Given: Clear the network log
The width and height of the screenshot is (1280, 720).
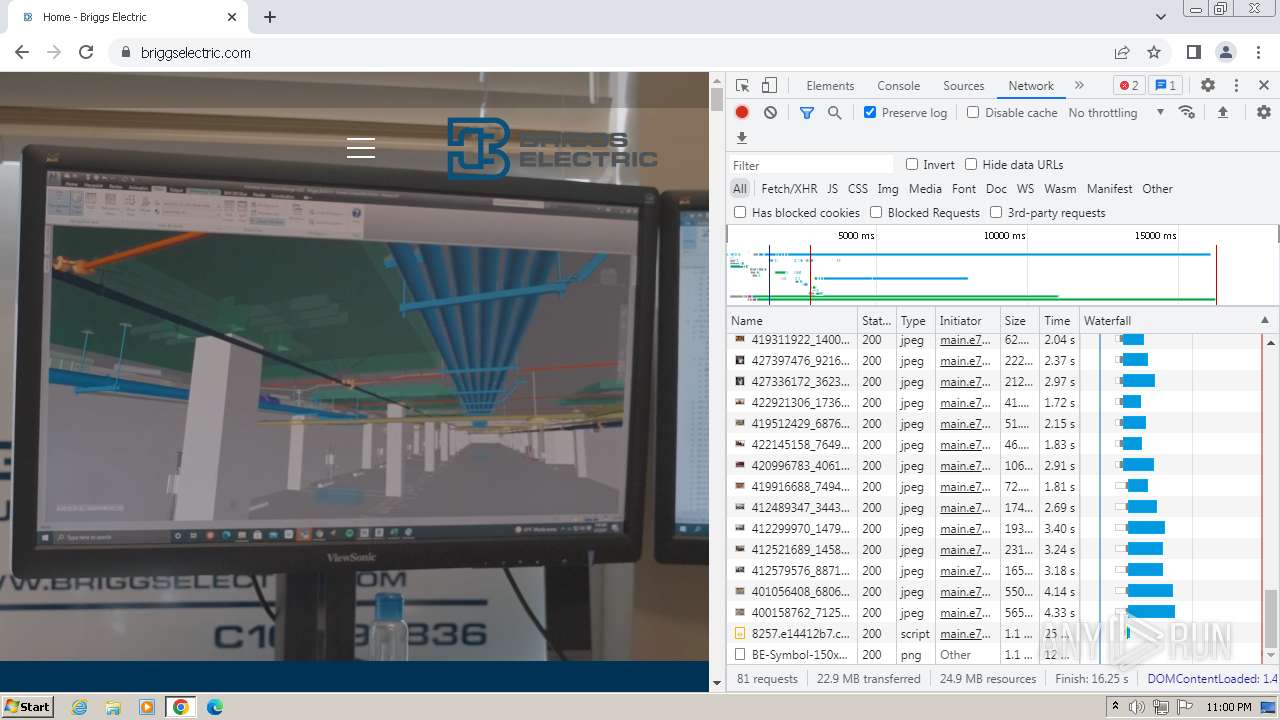Looking at the screenshot, I should [x=770, y=113].
